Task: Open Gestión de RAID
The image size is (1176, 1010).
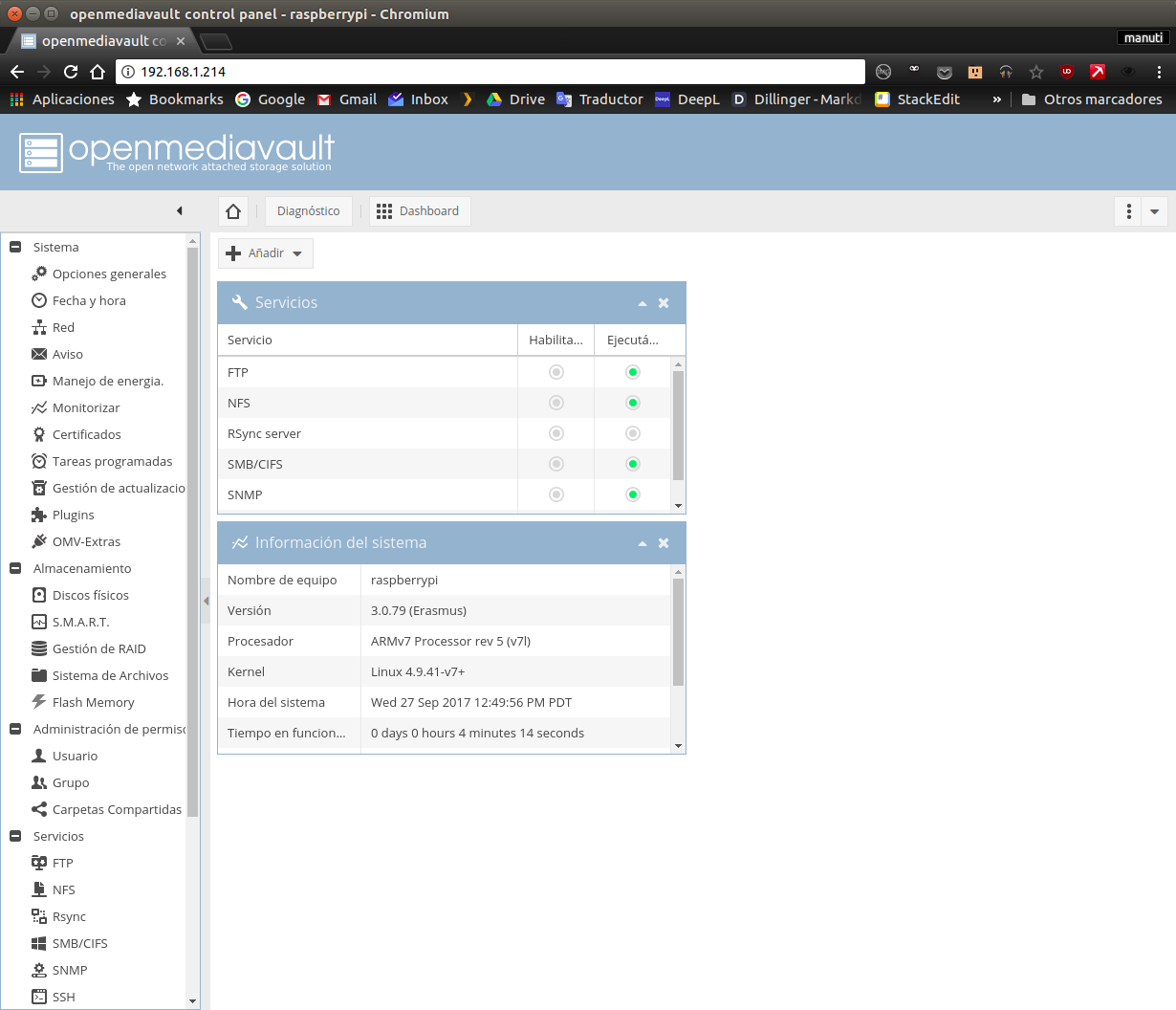Action: point(98,648)
